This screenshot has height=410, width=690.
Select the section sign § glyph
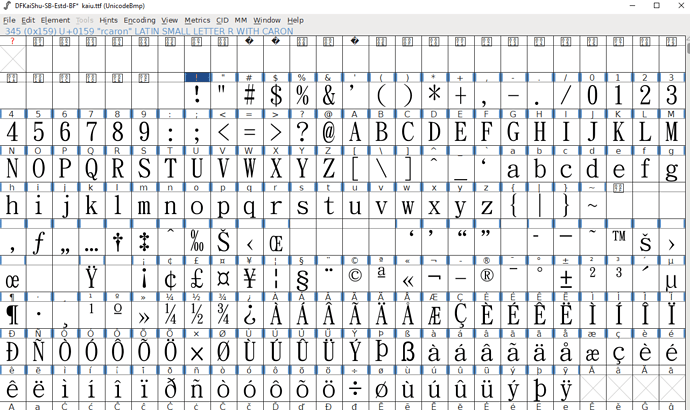(x=303, y=278)
